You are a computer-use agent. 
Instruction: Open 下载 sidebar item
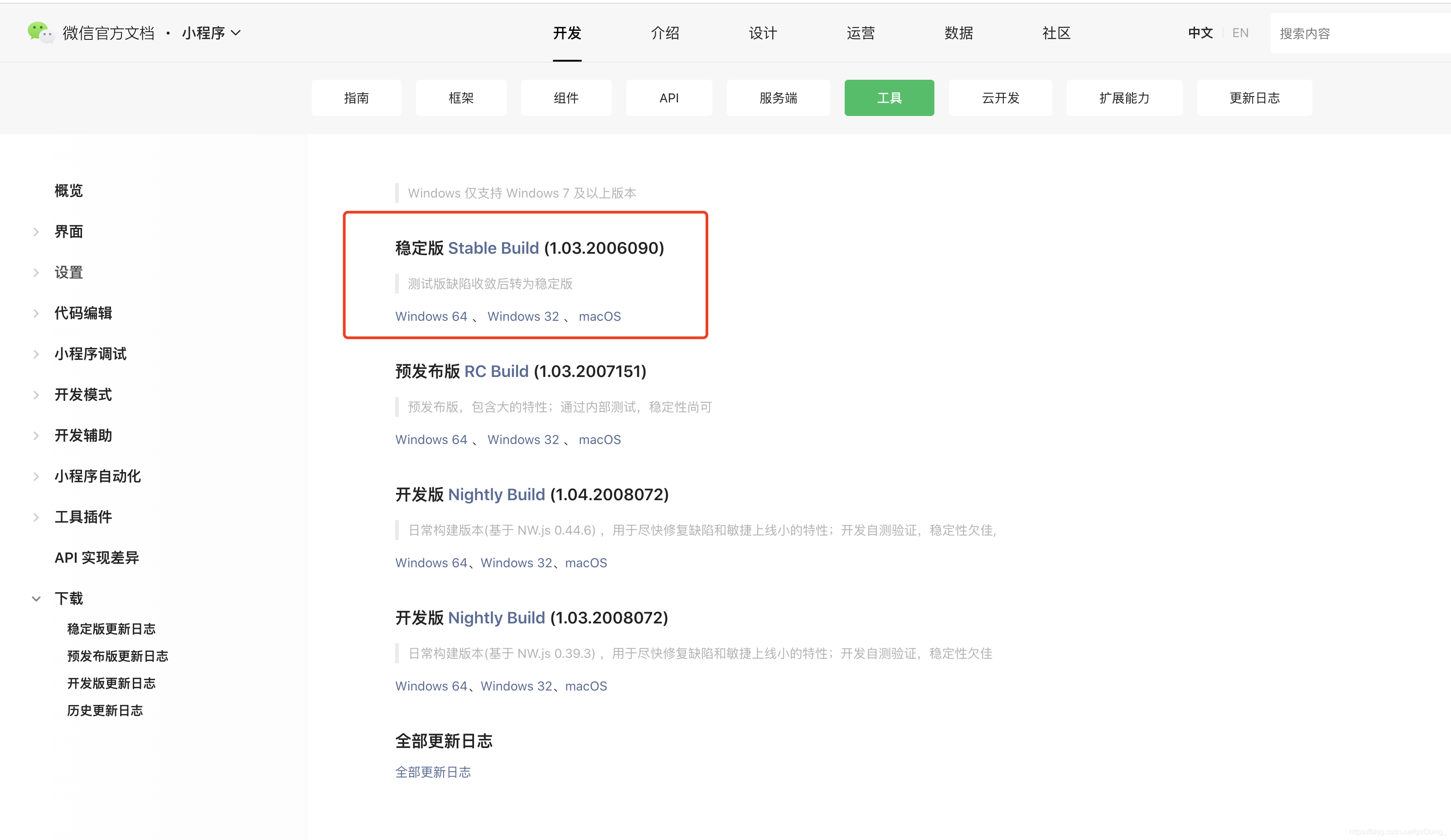(68, 599)
